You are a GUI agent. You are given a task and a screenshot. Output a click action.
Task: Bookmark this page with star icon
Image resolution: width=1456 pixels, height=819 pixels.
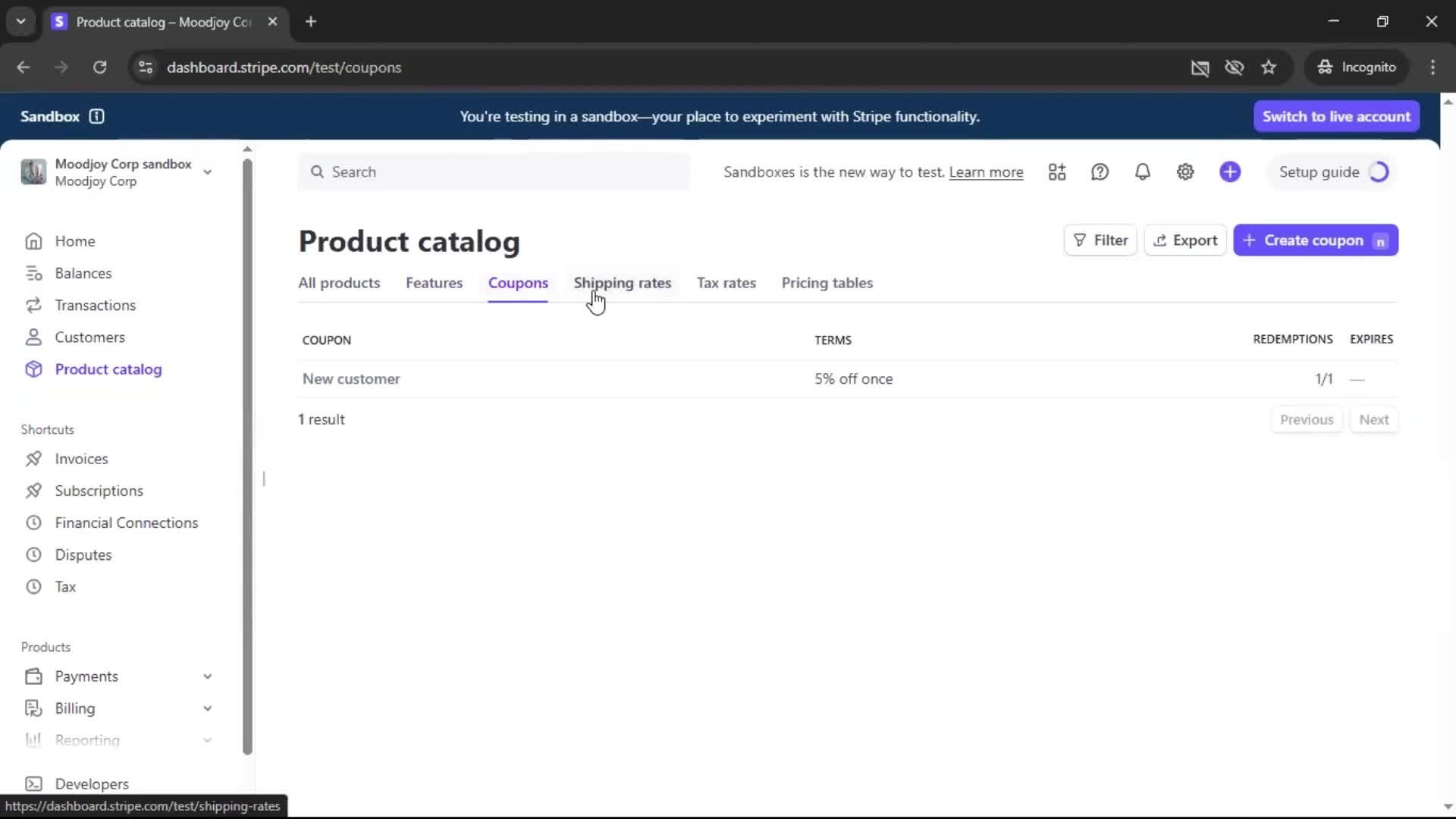(x=1269, y=67)
